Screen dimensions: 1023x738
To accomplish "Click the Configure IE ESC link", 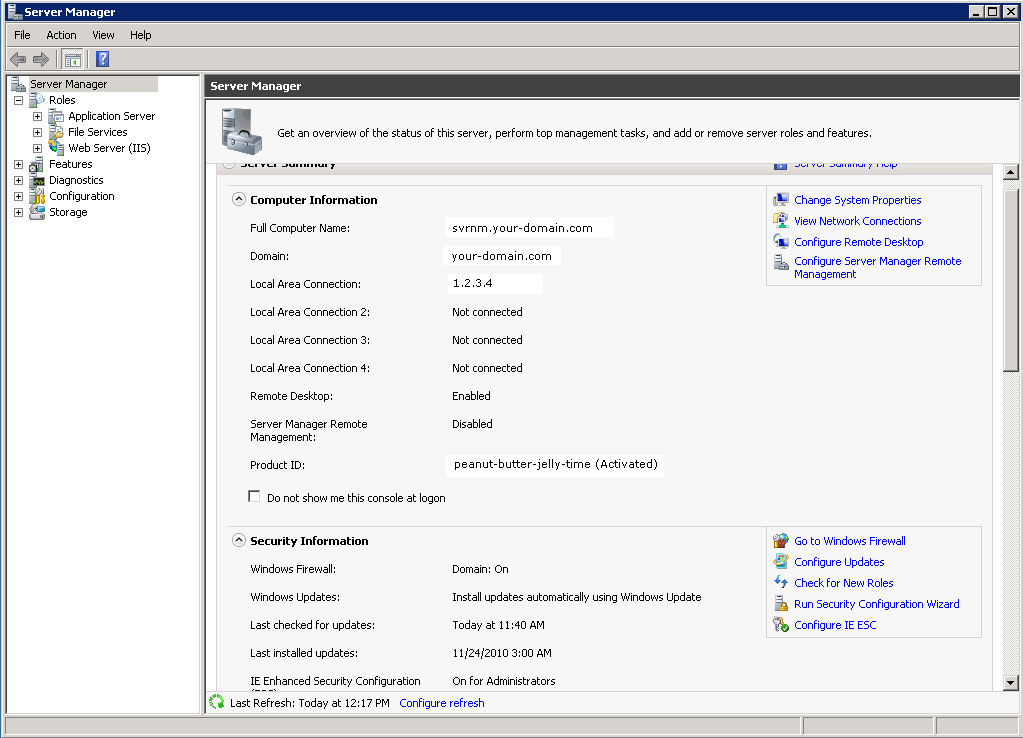I will tap(835, 625).
